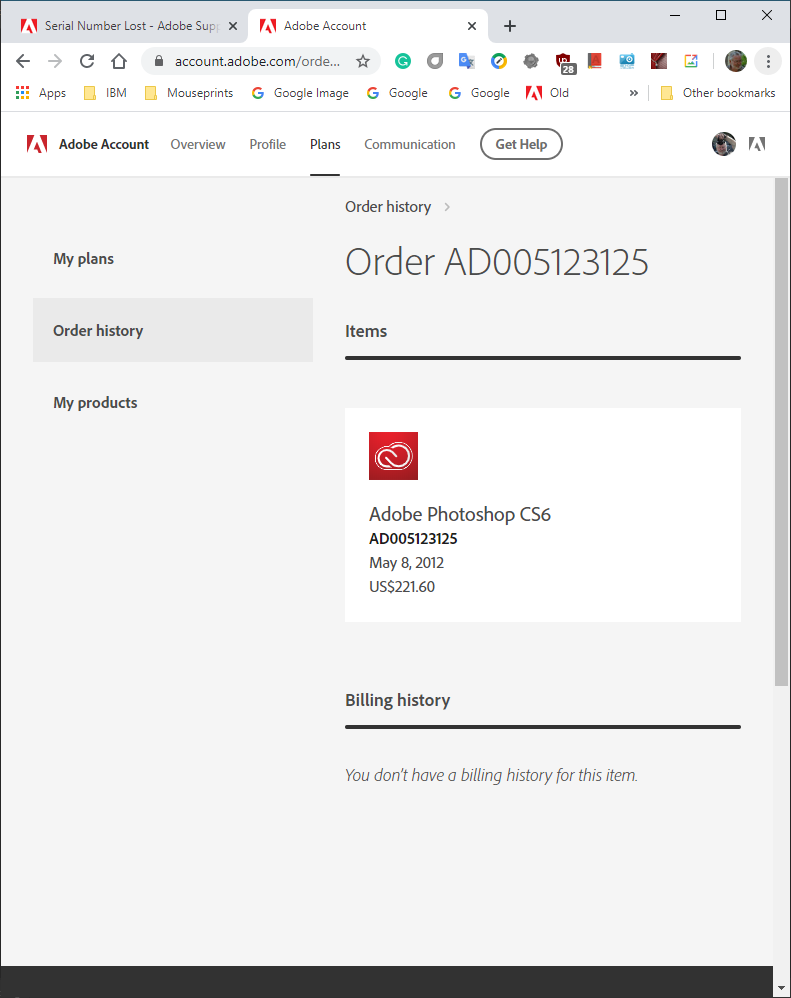The width and height of the screenshot is (791, 998).
Task: Open the Old Adobe bookmark
Action: (547, 93)
